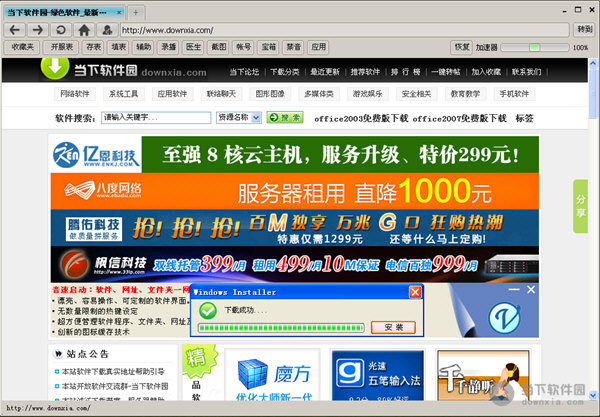The width and height of the screenshot is (600, 417).
Task: Click the 腾佑科技 banner ad
Action: click(x=294, y=228)
